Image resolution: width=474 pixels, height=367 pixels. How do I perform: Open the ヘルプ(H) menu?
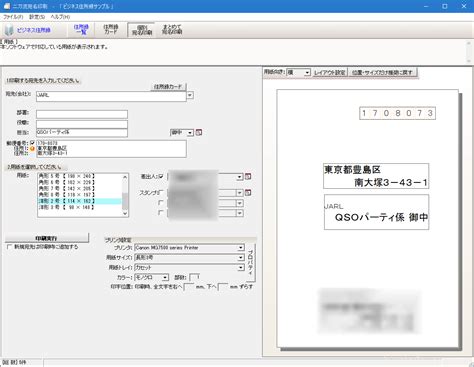tap(60, 17)
